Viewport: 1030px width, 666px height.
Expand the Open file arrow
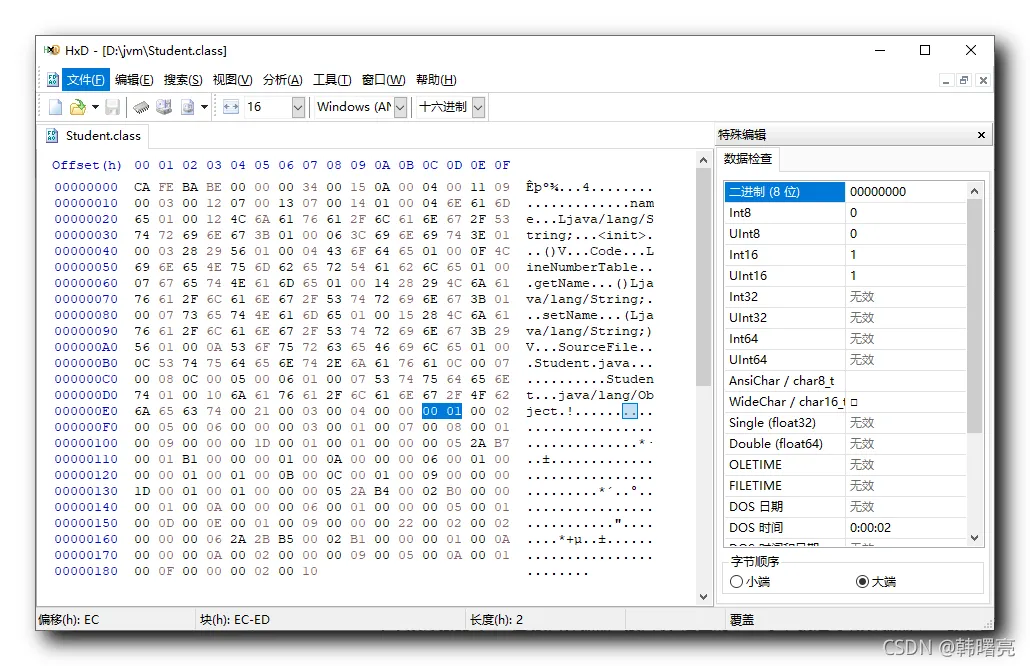[x=95, y=106]
